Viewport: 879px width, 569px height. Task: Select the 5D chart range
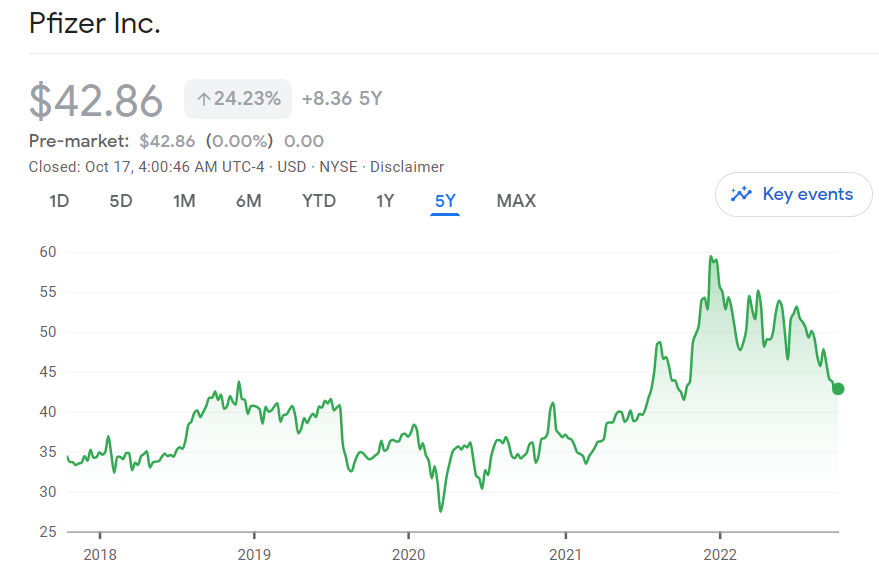tap(121, 201)
